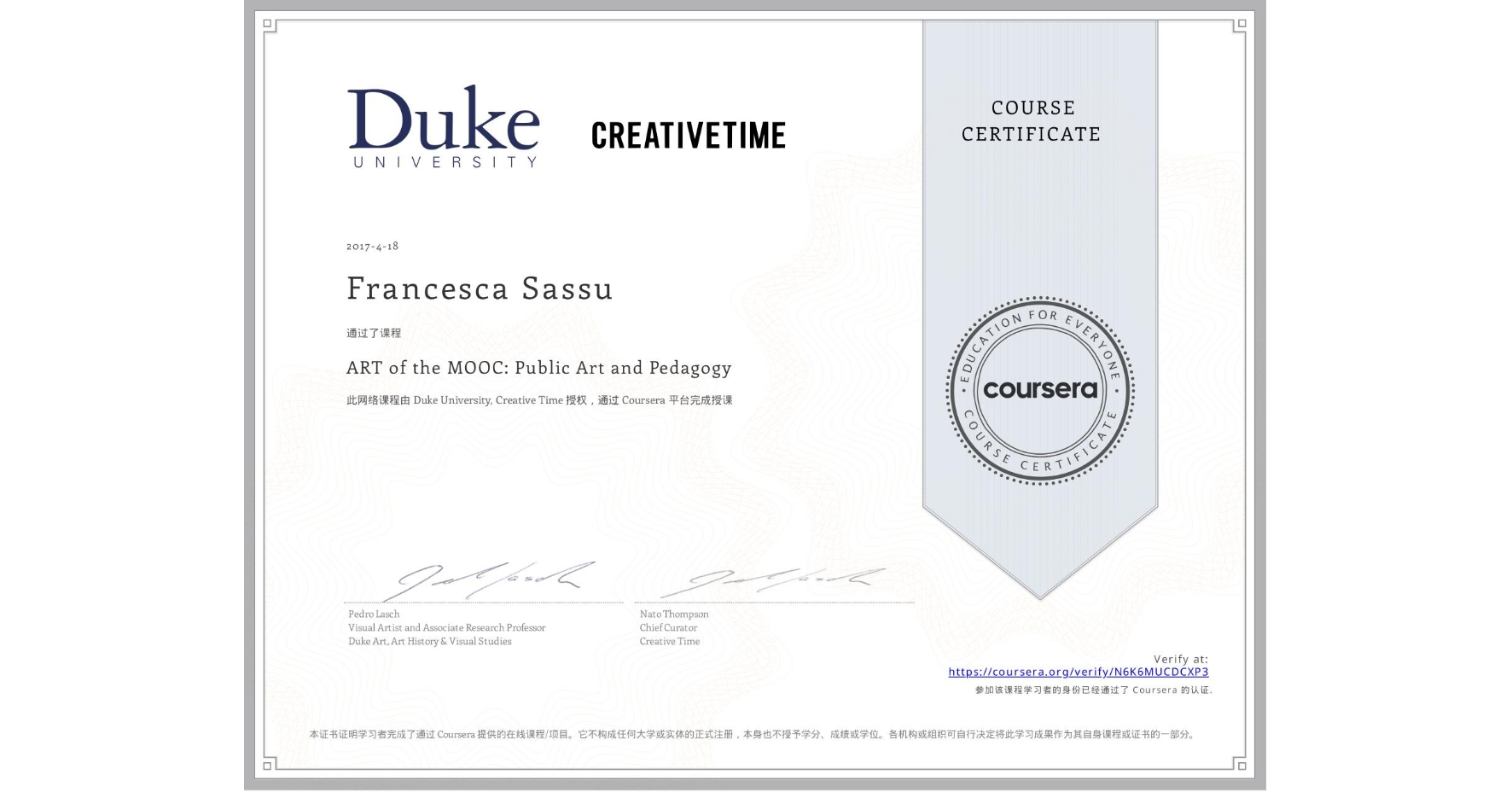The image size is (1512, 792).
Task: Select the line mentioning Duke University, Creative Time 授权
Action: click(x=539, y=400)
